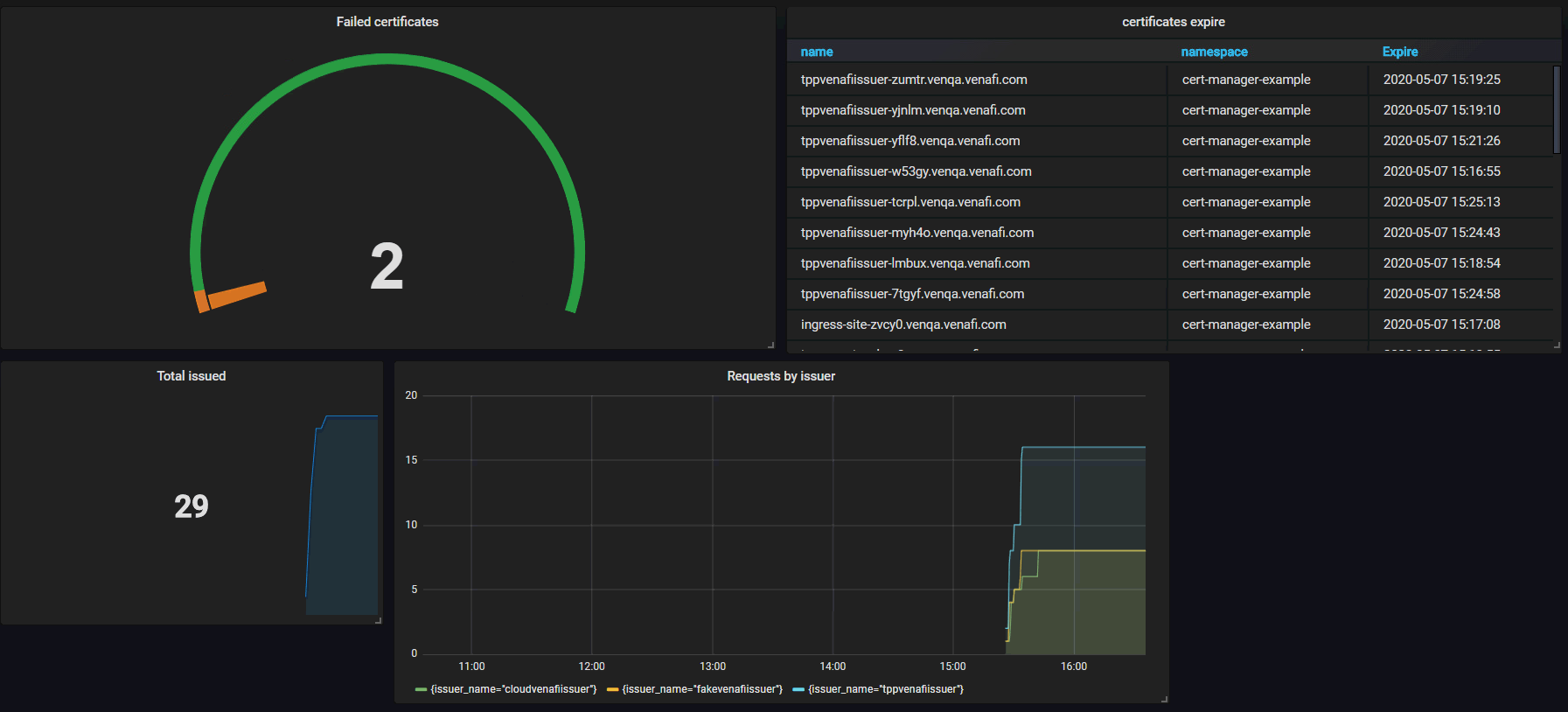Screen dimensions: 1568x712
Task: Click expire value 2020-05-07 15:24:43
Action: tap(1441, 233)
